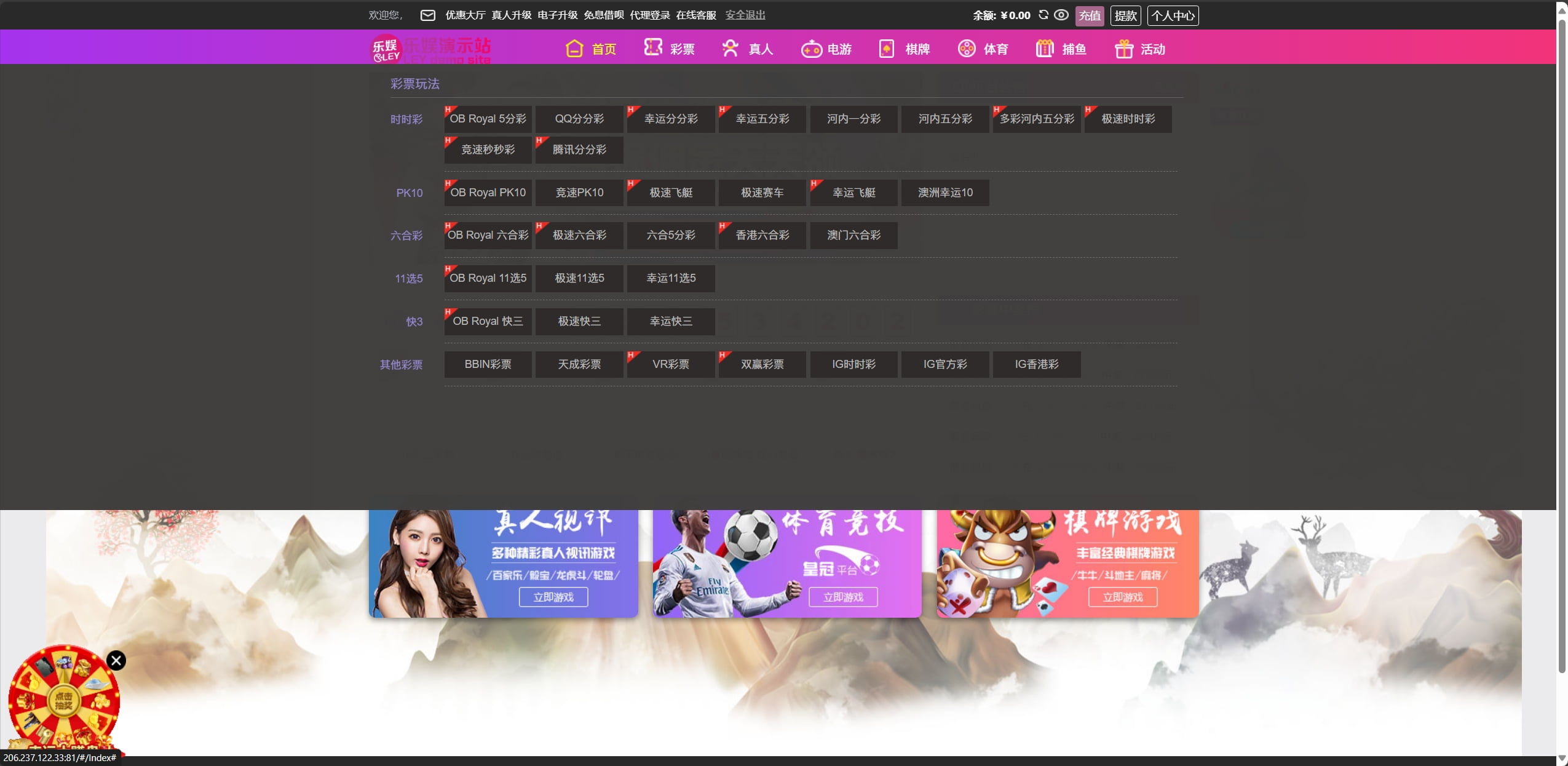Select 香港六合彩 lottery game

pyautogui.click(x=762, y=235)
